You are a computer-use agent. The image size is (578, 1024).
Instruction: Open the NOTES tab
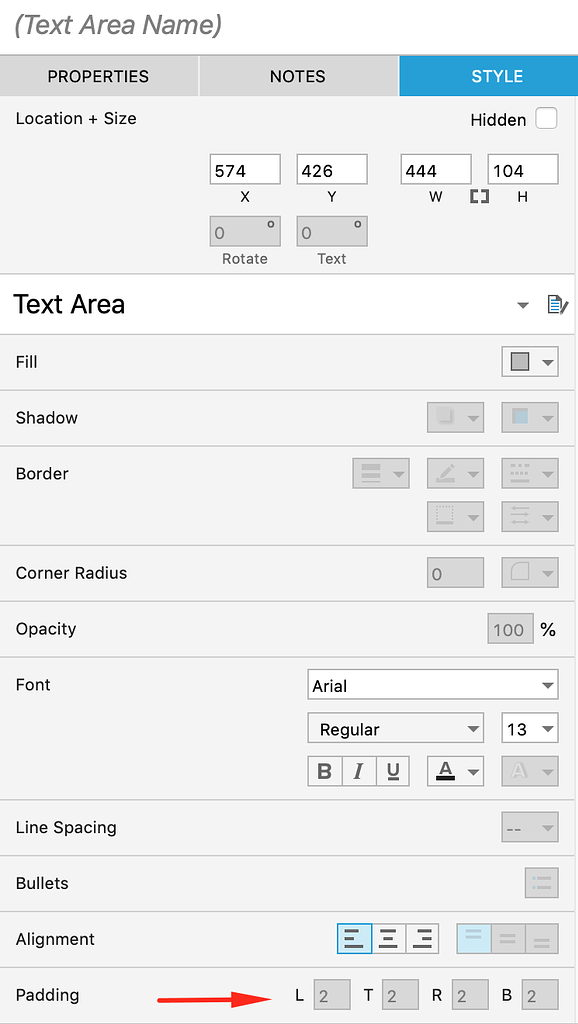[298, 76]
